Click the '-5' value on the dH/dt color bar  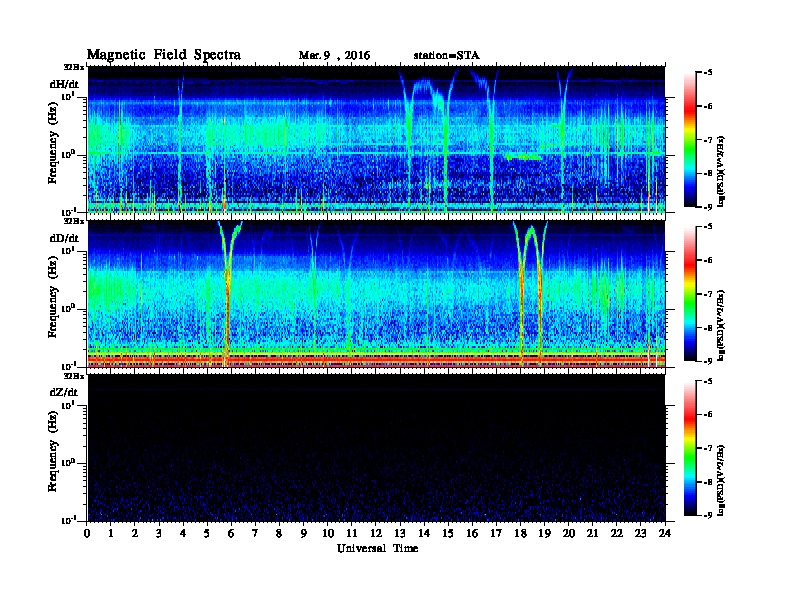coord(708,72)
